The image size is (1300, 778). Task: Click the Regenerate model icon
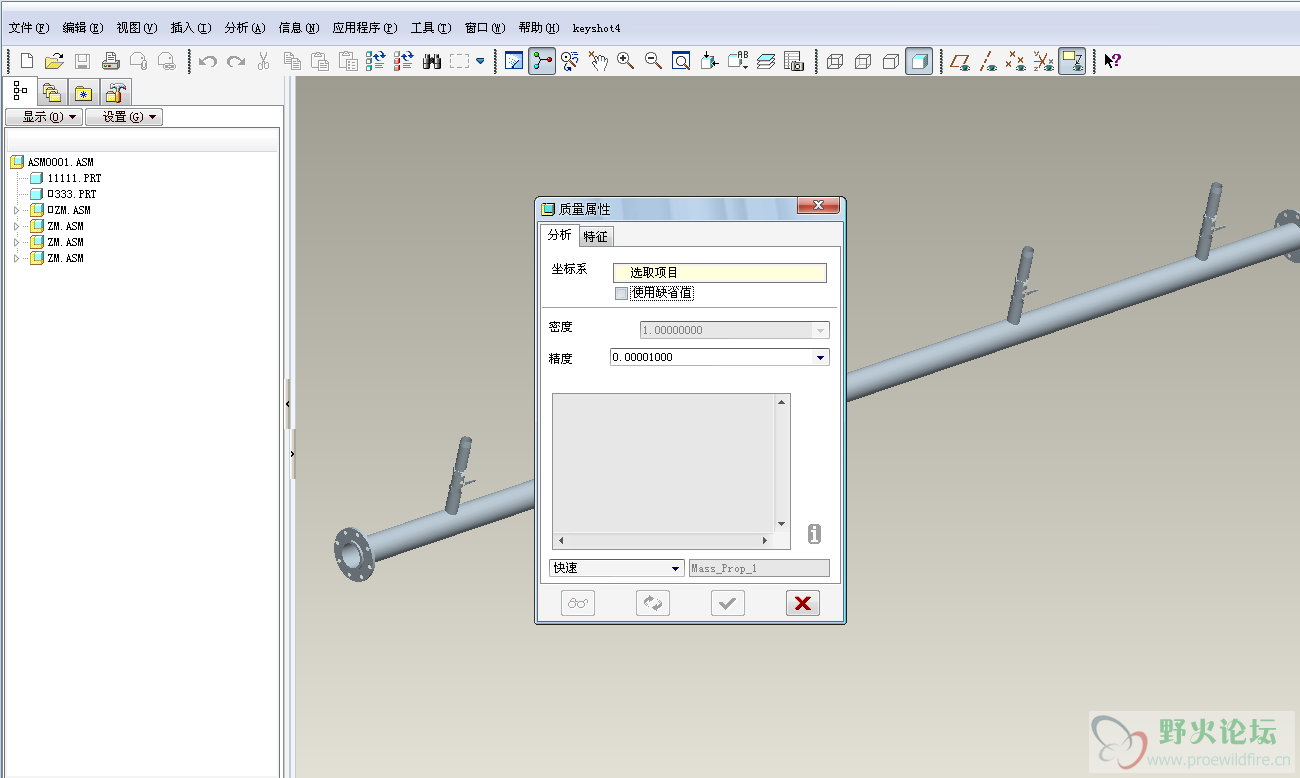[375, 61]
